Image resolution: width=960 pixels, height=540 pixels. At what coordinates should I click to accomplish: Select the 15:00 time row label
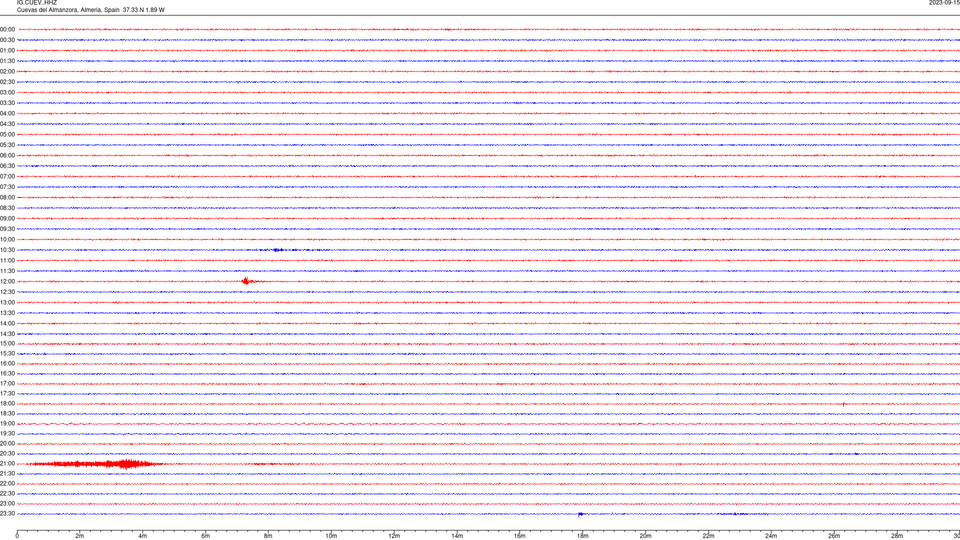tap(7, 343)
